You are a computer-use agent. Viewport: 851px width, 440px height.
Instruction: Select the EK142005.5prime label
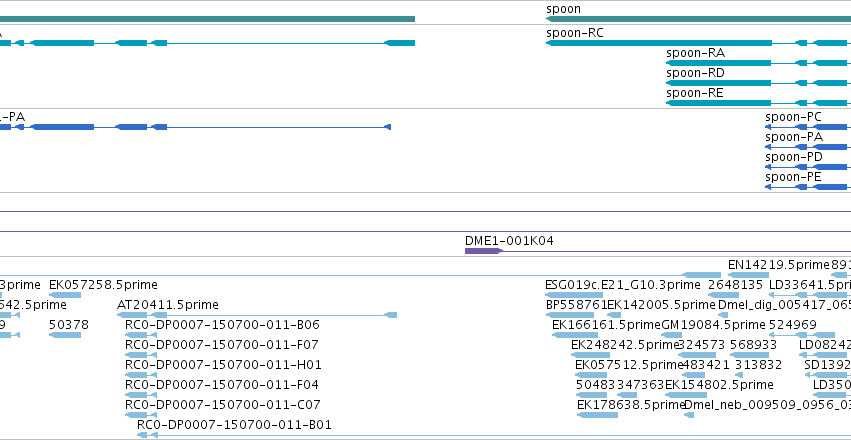(x=662, y=305)
